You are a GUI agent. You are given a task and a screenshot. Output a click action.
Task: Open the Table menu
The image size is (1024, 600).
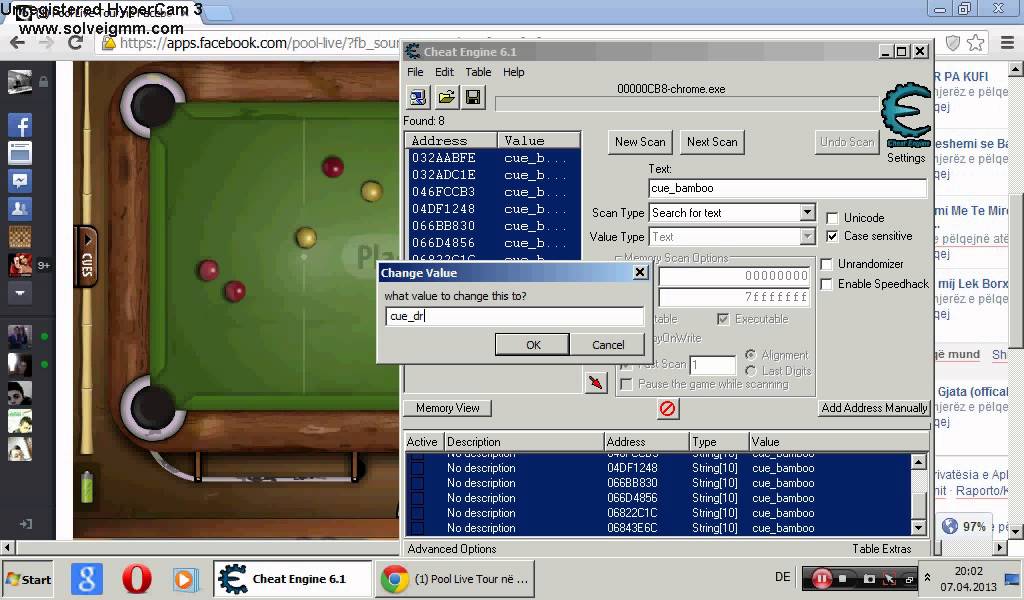point(478,72)
